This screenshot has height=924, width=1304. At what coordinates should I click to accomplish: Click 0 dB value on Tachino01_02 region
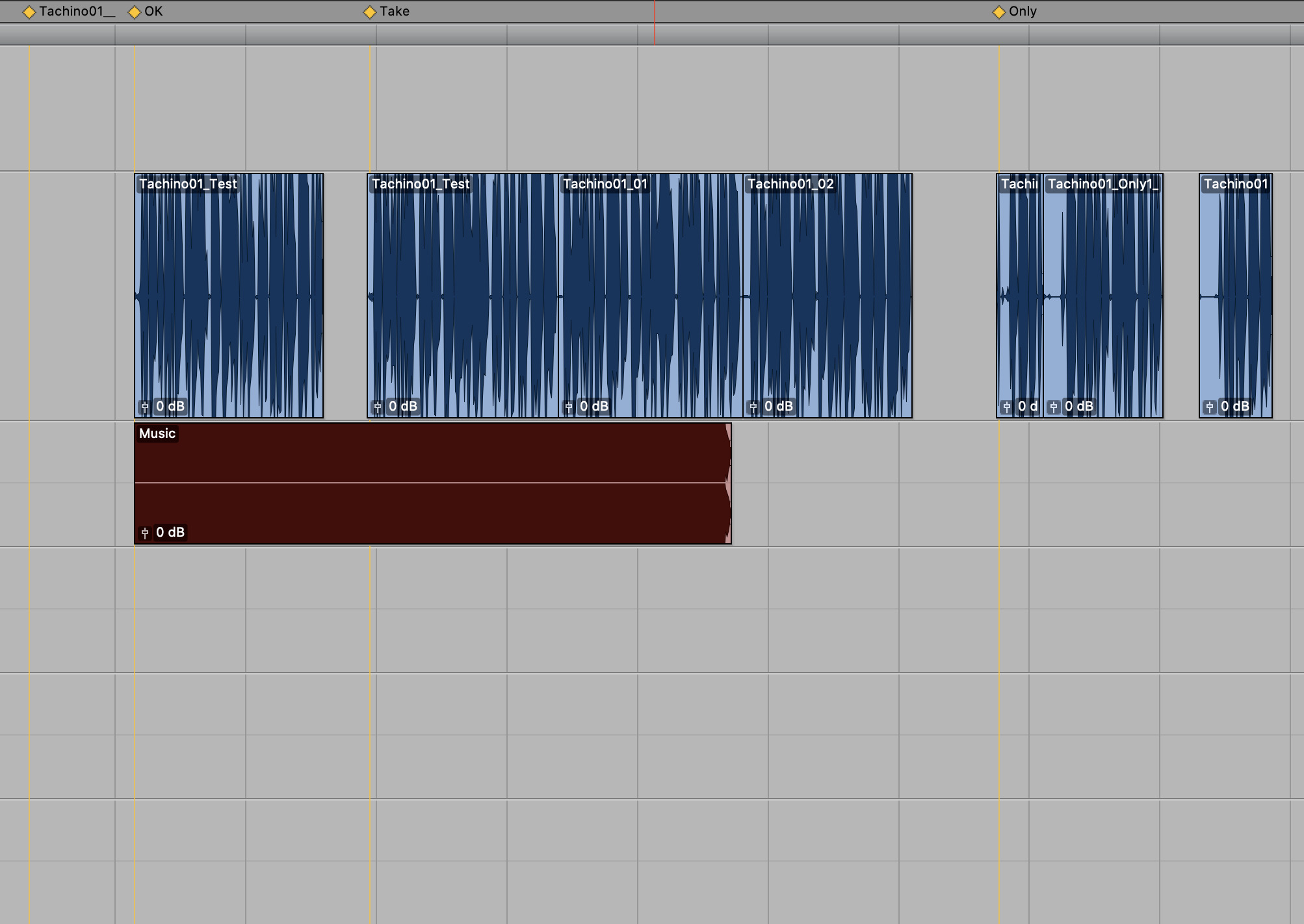point(779,407)
